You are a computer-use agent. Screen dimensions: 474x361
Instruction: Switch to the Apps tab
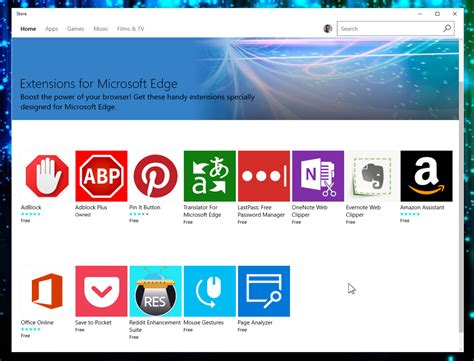pyautogui.click(x=52, y=29)
